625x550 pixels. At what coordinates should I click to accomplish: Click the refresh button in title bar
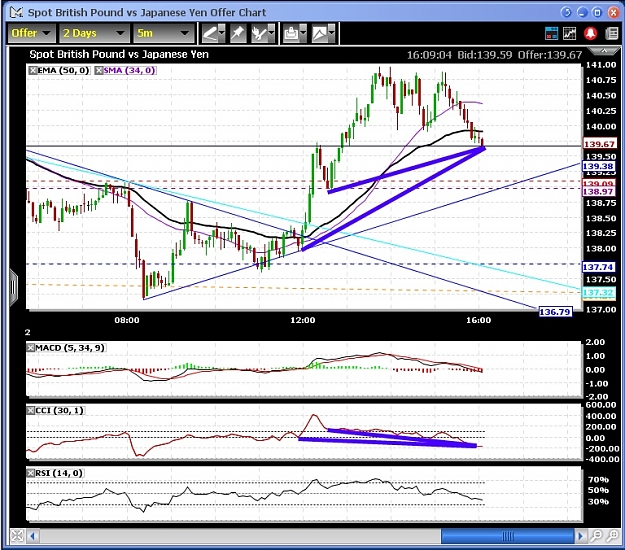[566, 12]
